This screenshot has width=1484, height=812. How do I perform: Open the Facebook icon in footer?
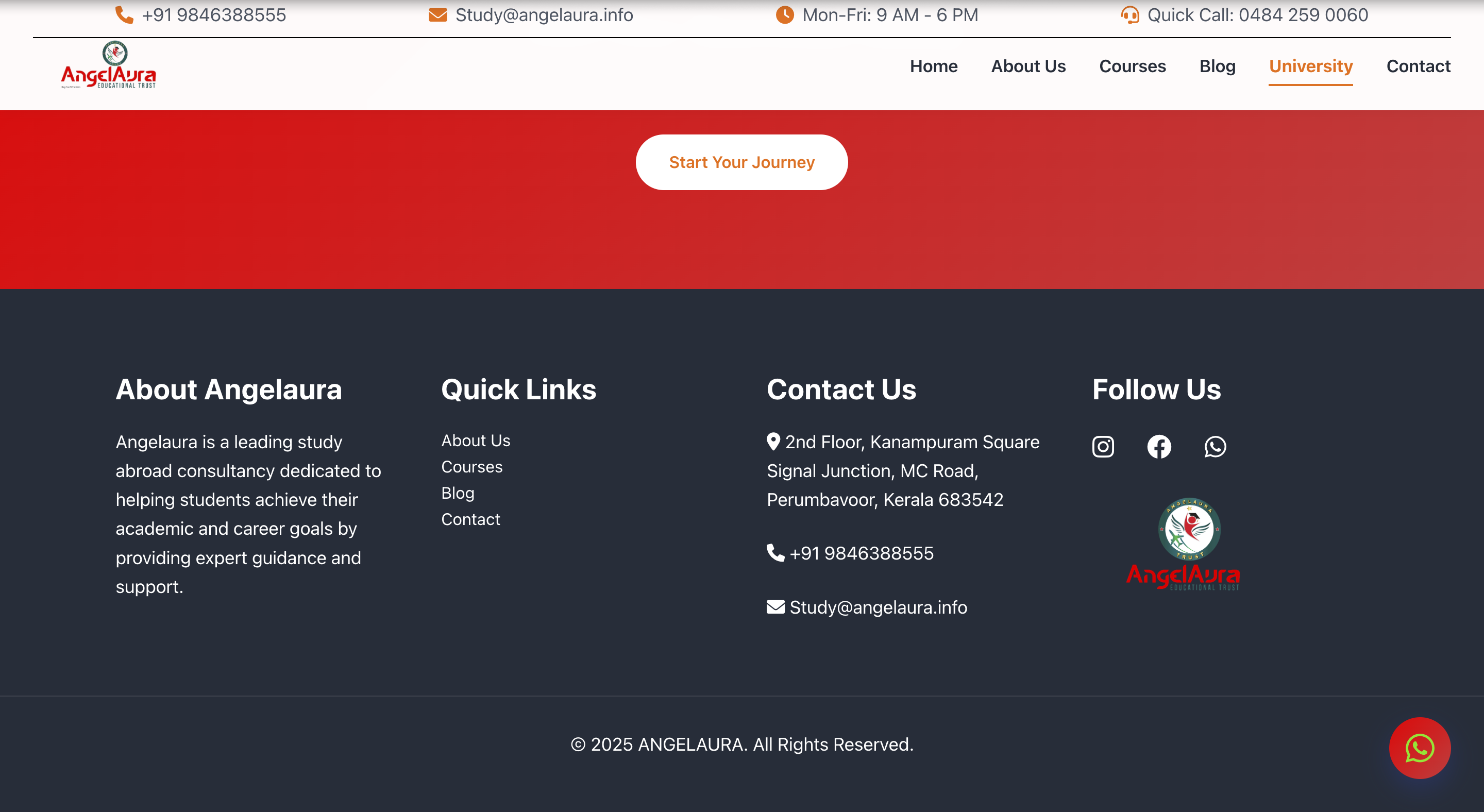click(1158, 446)
